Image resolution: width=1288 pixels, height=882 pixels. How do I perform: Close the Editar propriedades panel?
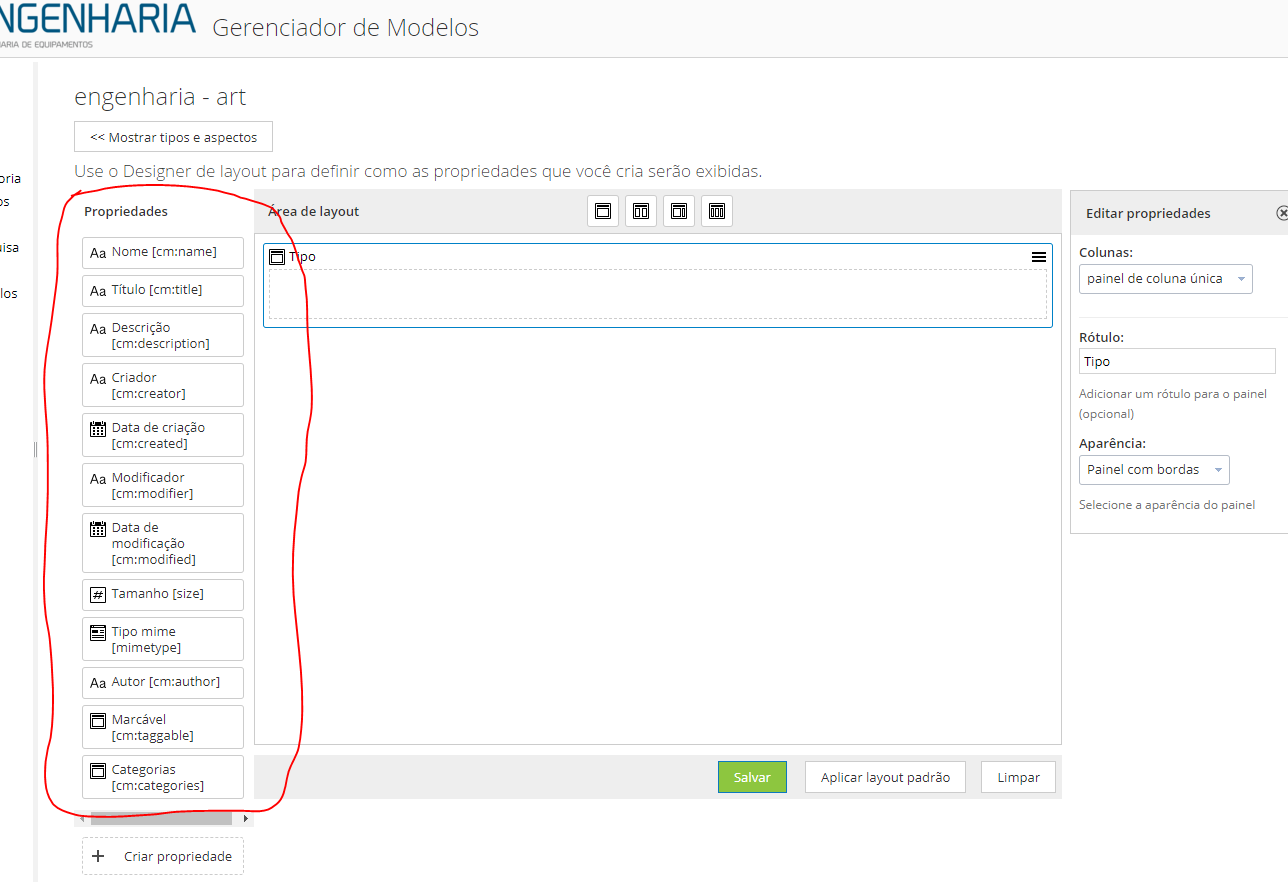pos(1283,213)
